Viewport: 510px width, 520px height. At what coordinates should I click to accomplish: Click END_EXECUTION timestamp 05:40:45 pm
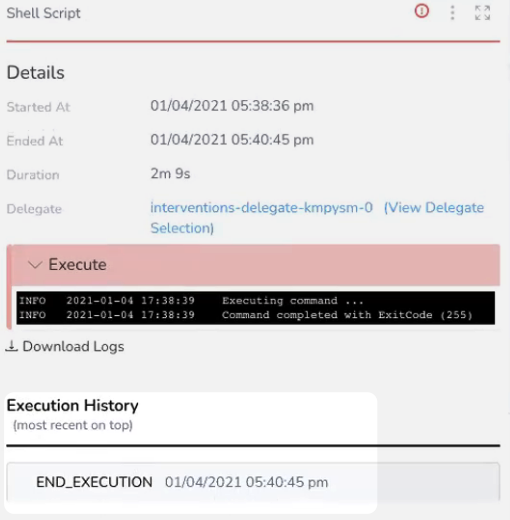click(x=247, y=482)
